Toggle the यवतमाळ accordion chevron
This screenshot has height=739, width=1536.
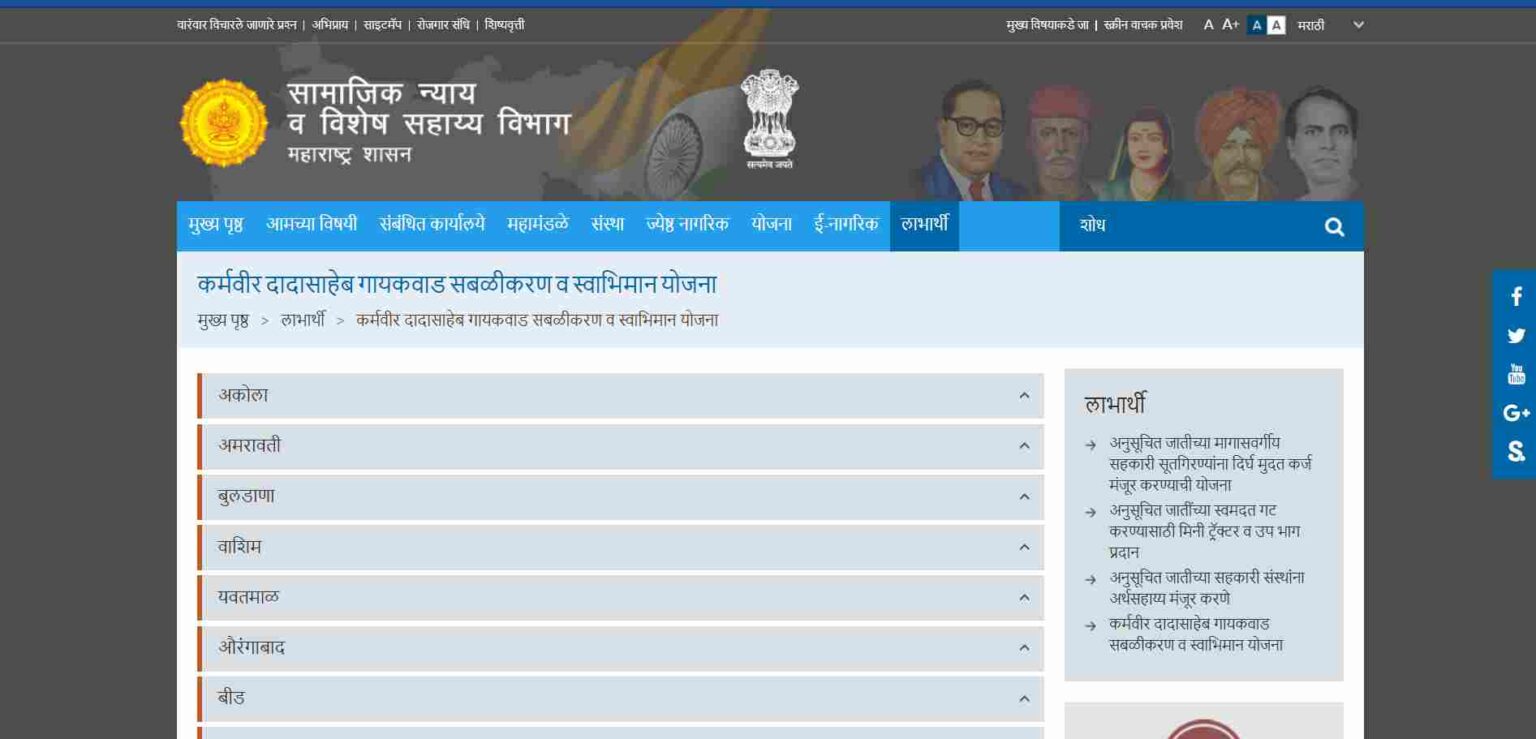[x=1024, y=597]
